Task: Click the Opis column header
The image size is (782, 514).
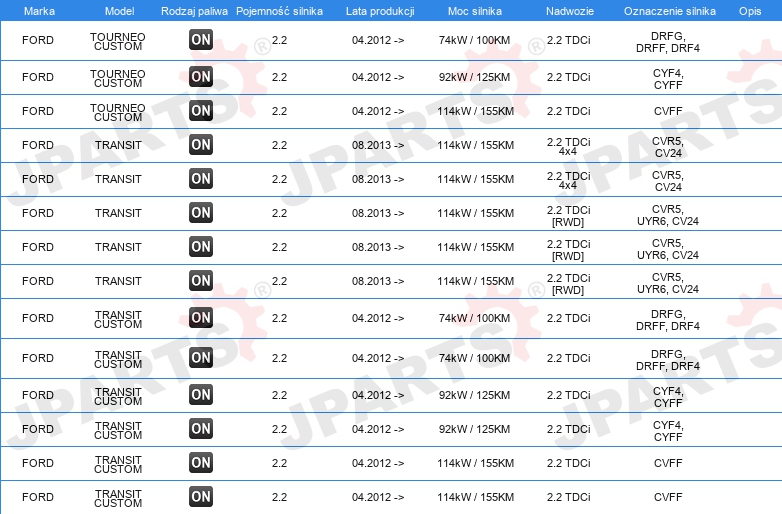Action: click(750, 11)
